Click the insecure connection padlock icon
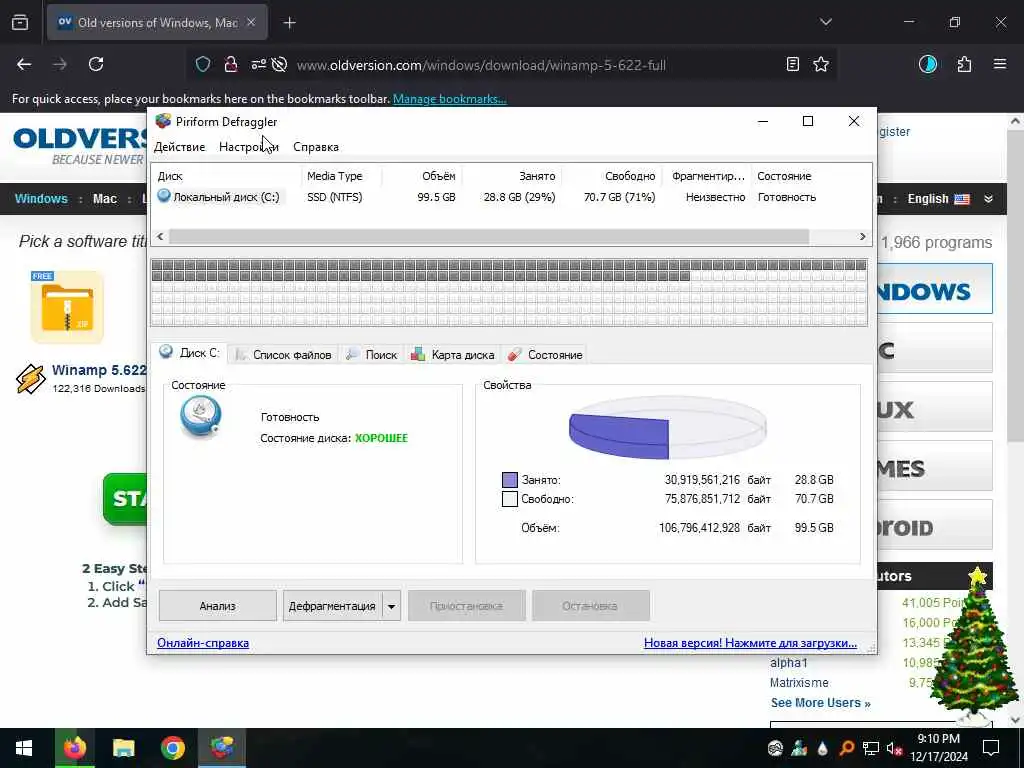 click(x=231, y=64)
